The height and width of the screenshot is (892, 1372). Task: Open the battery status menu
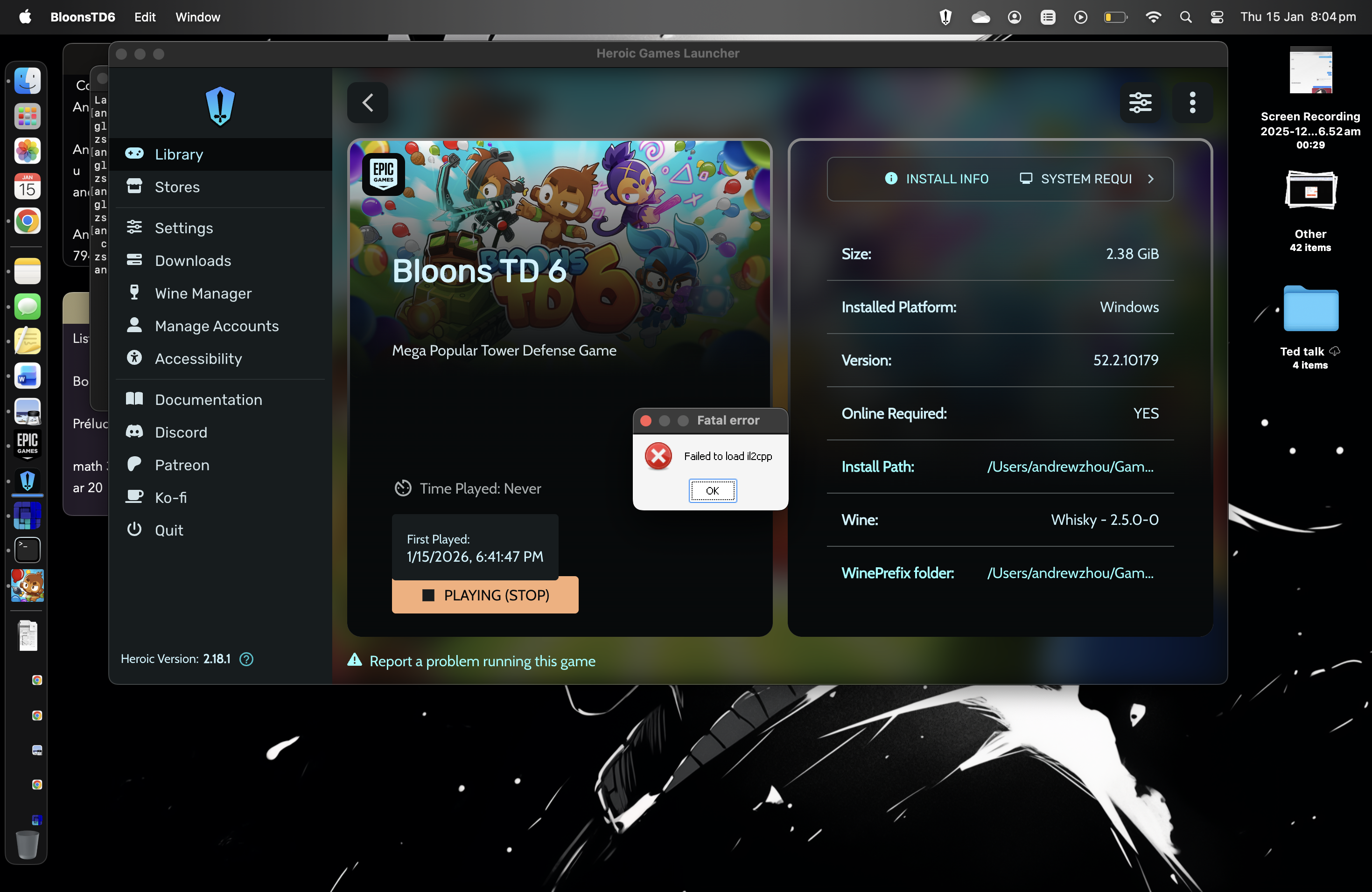(1114, 17)
